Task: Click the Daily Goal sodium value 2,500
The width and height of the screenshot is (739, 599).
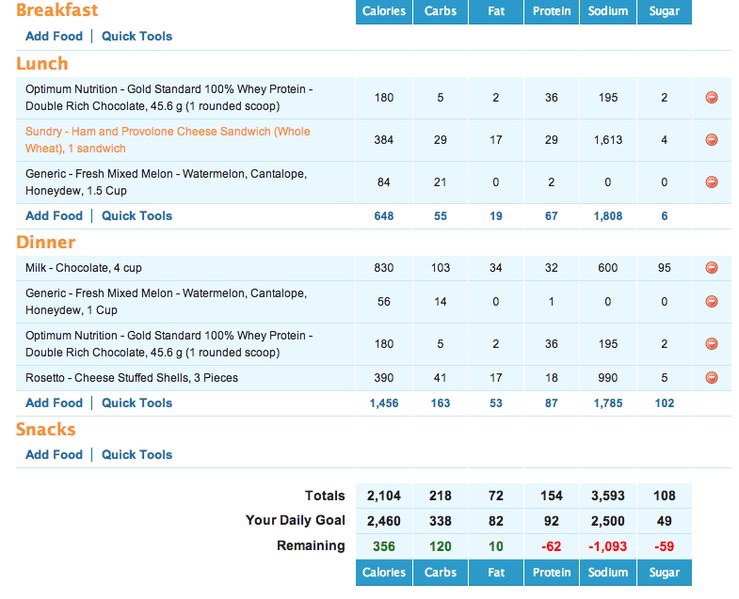Action: pos(608,521)
